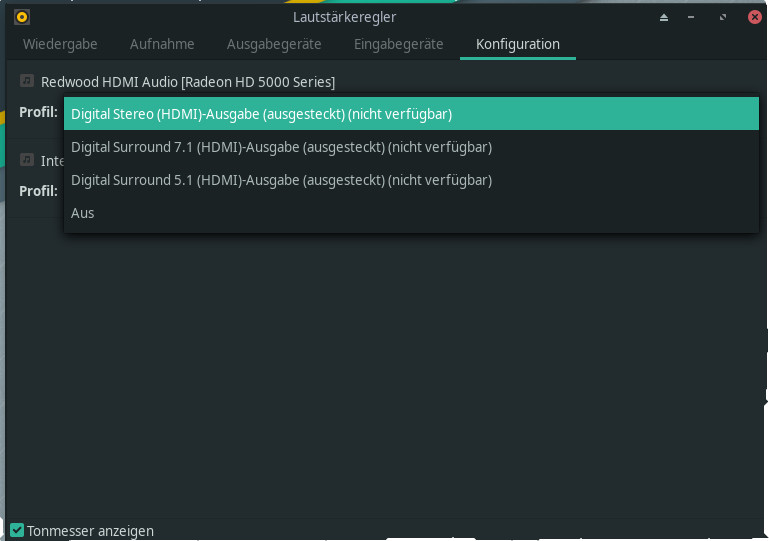Switch to the Wiedergabe tab

pyautogui.click(x=58, y=44)
